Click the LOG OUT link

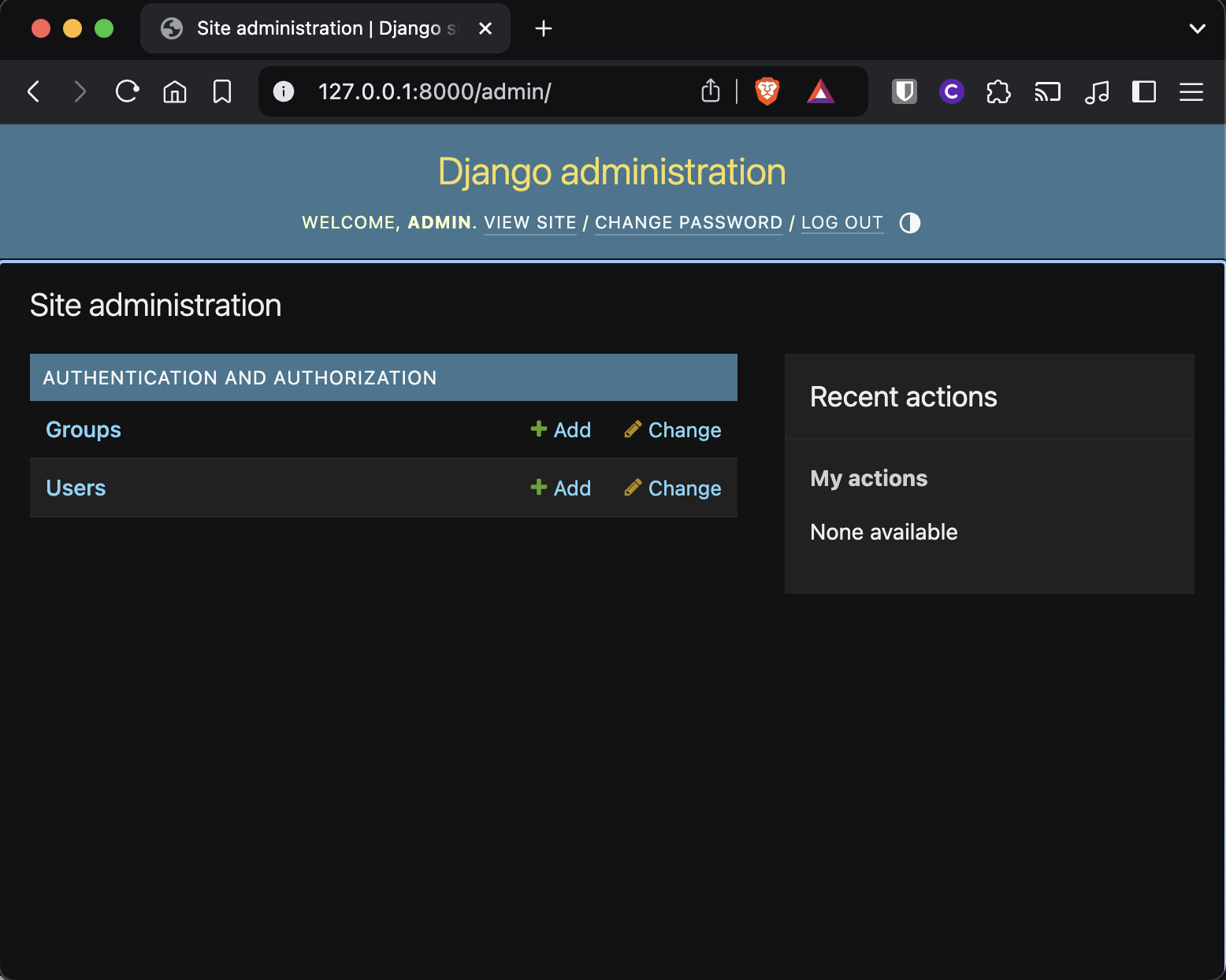pos(841,223)
